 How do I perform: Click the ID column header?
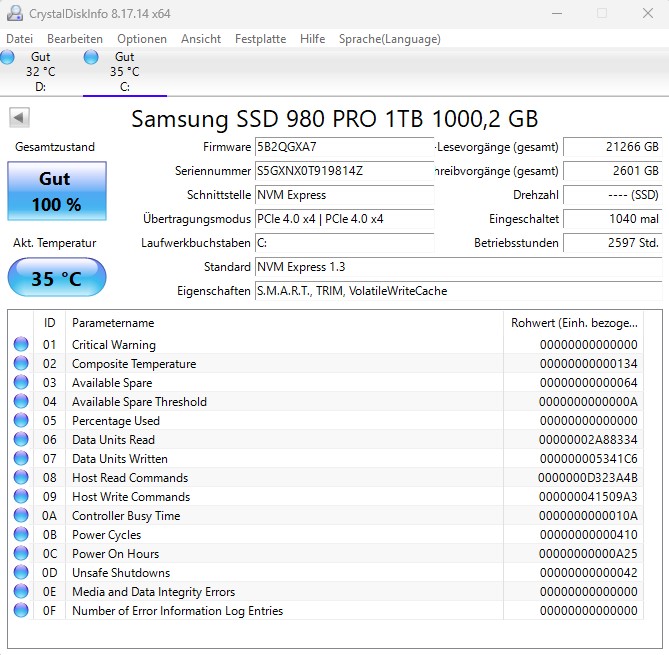(49, 323)
